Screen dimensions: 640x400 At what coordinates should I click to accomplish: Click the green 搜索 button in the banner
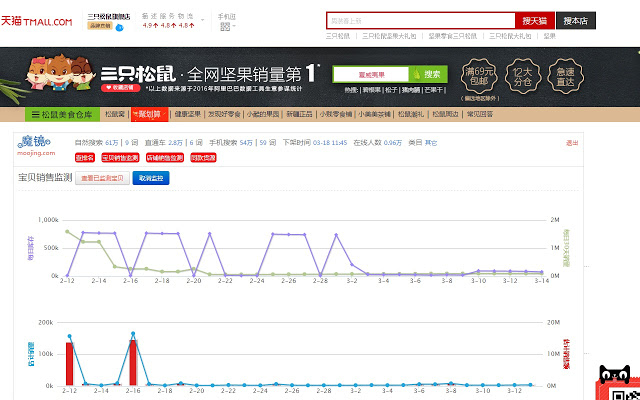pyautogui.click(x=428, y=74)
